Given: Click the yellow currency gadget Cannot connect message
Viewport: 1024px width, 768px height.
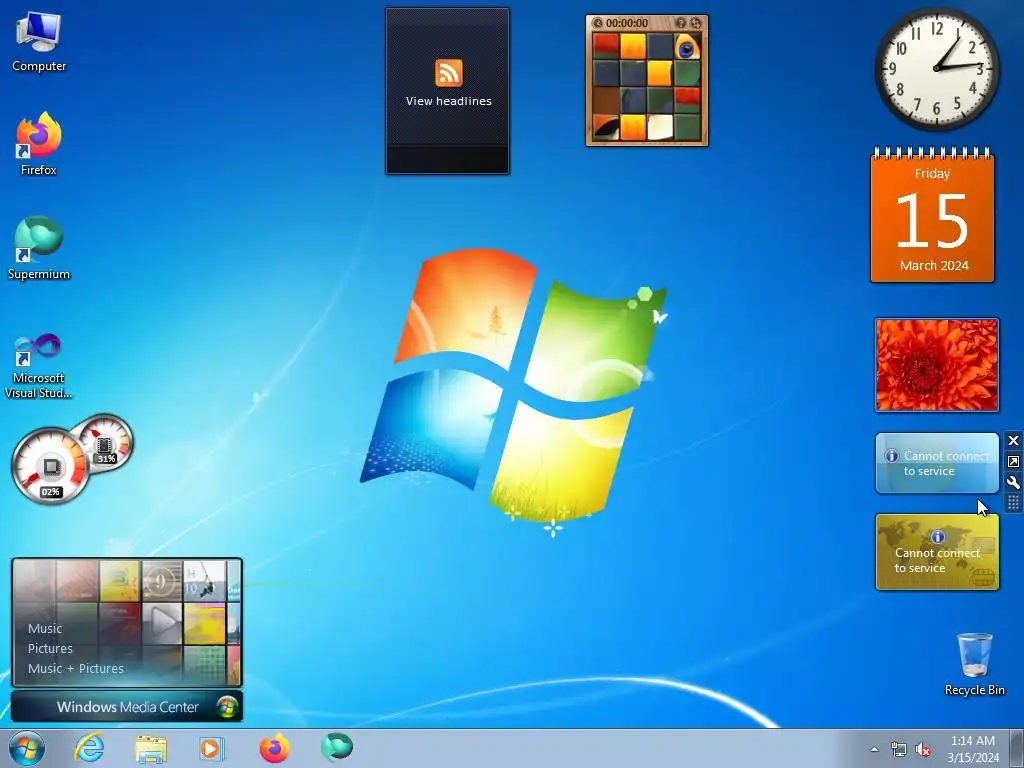Looking at the screenshot, I should pos(937,560).
